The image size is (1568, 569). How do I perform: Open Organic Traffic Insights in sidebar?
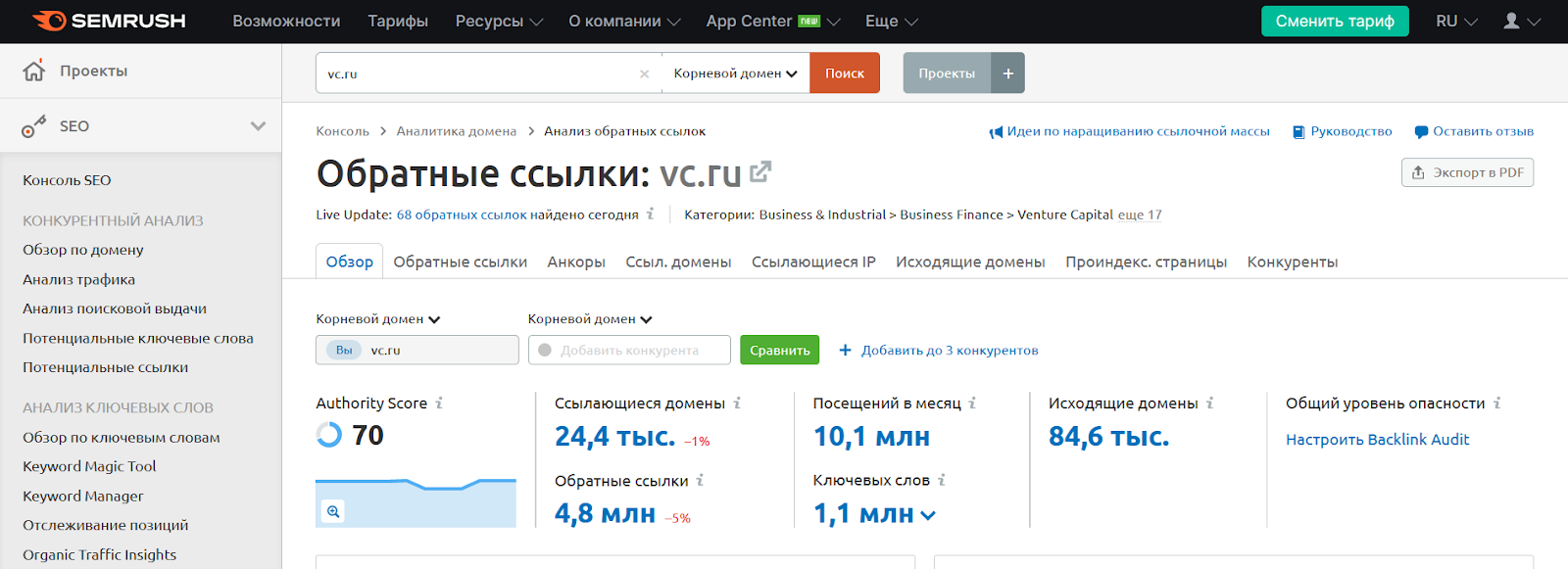pos(100,554)
